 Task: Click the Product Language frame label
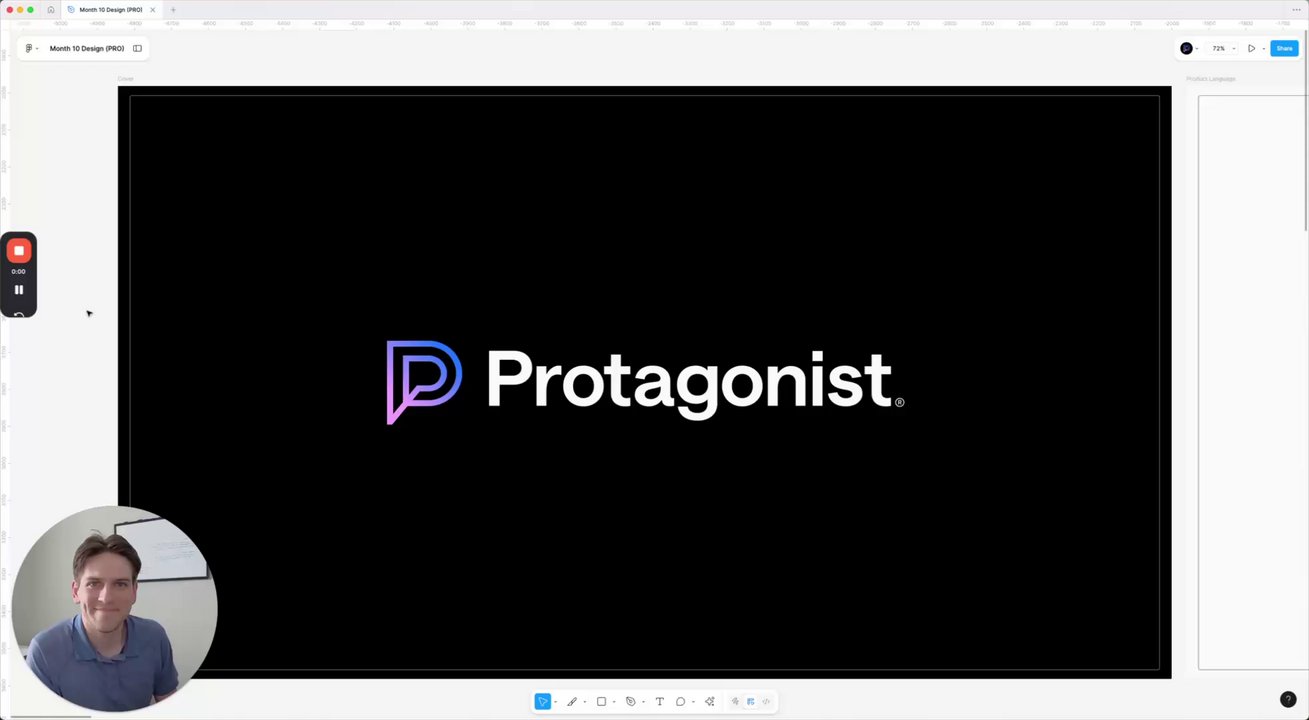tap(1211, 79)
